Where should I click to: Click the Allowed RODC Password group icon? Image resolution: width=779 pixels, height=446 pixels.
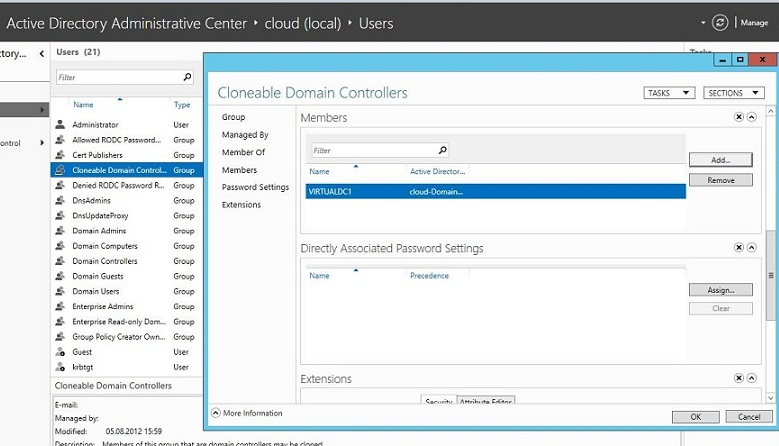tap(60, 140)
